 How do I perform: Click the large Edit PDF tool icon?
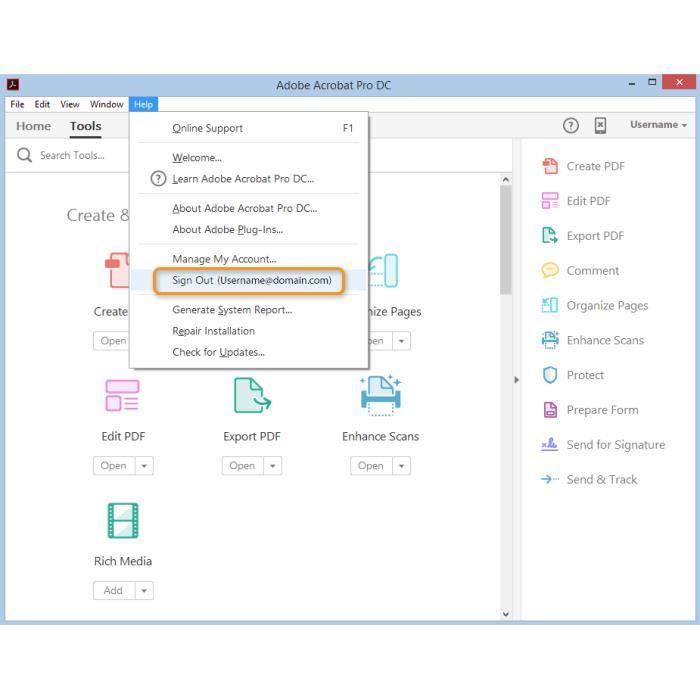[122, 396]
